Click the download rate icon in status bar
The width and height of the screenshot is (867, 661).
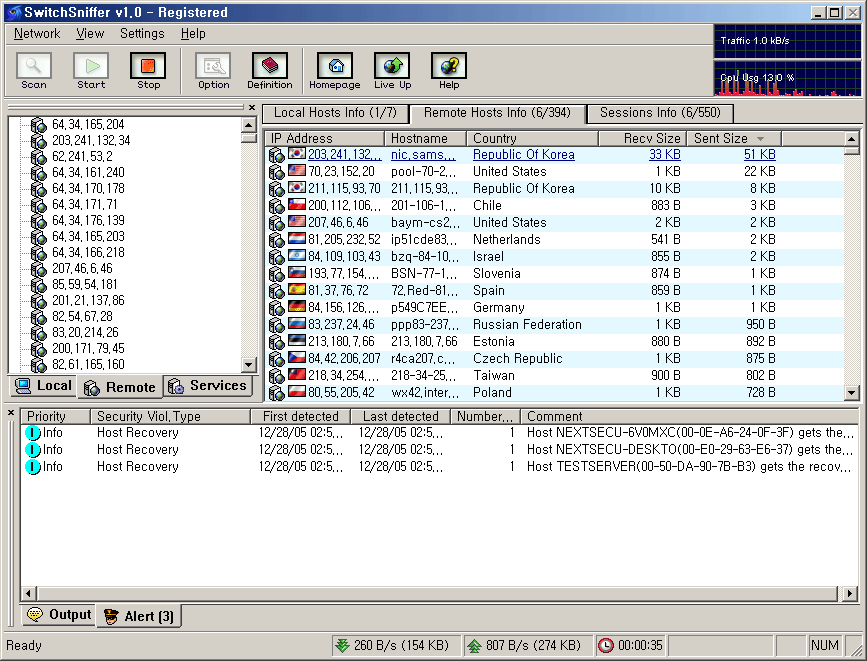[343, 646]
